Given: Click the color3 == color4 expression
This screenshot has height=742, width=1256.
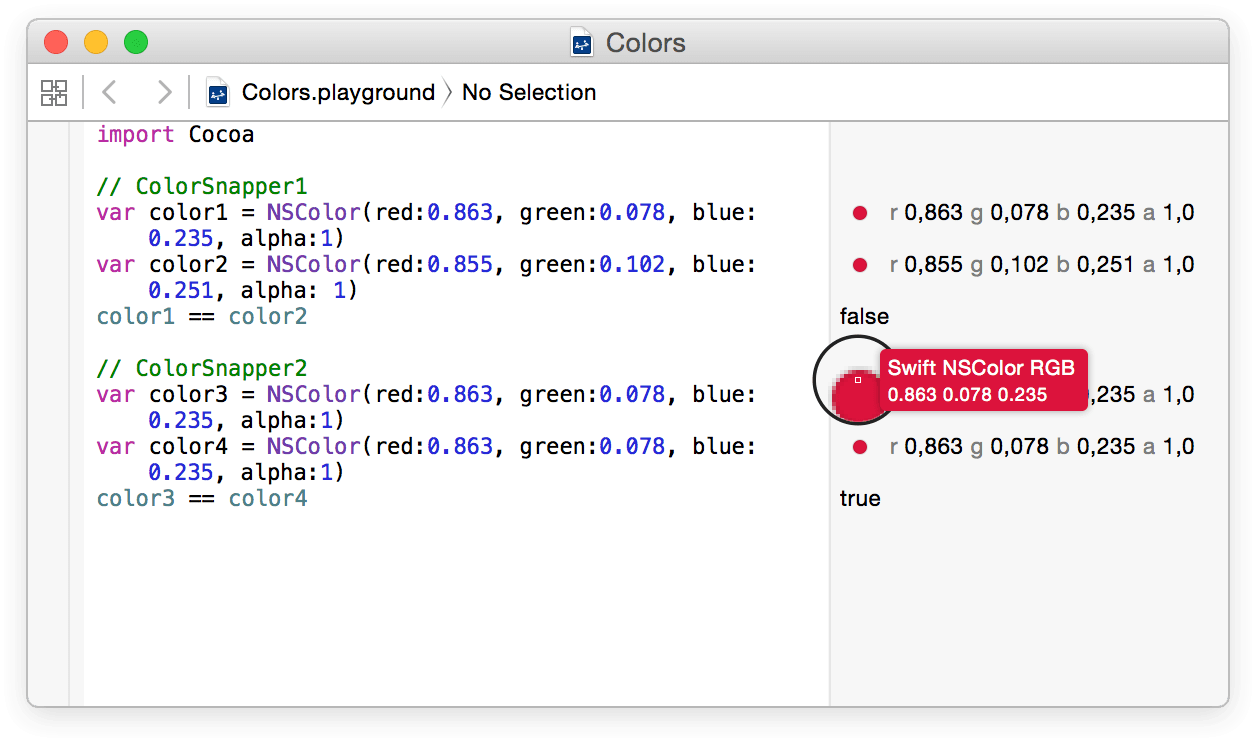Looking at the screenshot, I should pyautogui.click(x=202, y=499).
